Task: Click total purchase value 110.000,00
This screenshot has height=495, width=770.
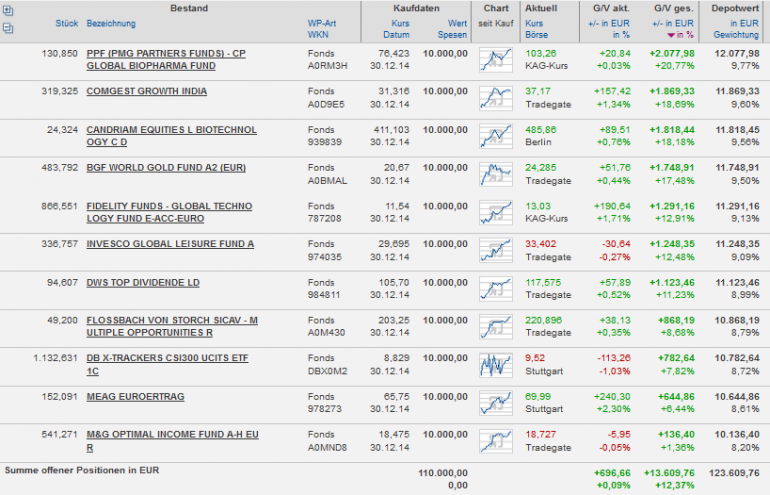Action: tap(443, 473)
